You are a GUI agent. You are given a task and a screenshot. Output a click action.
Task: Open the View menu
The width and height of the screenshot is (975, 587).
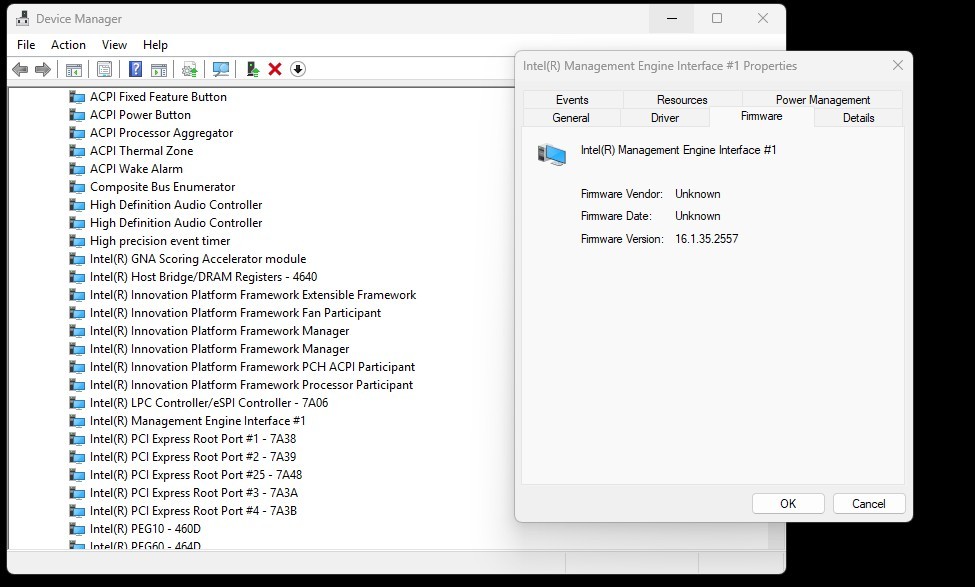tap(114, 45)
